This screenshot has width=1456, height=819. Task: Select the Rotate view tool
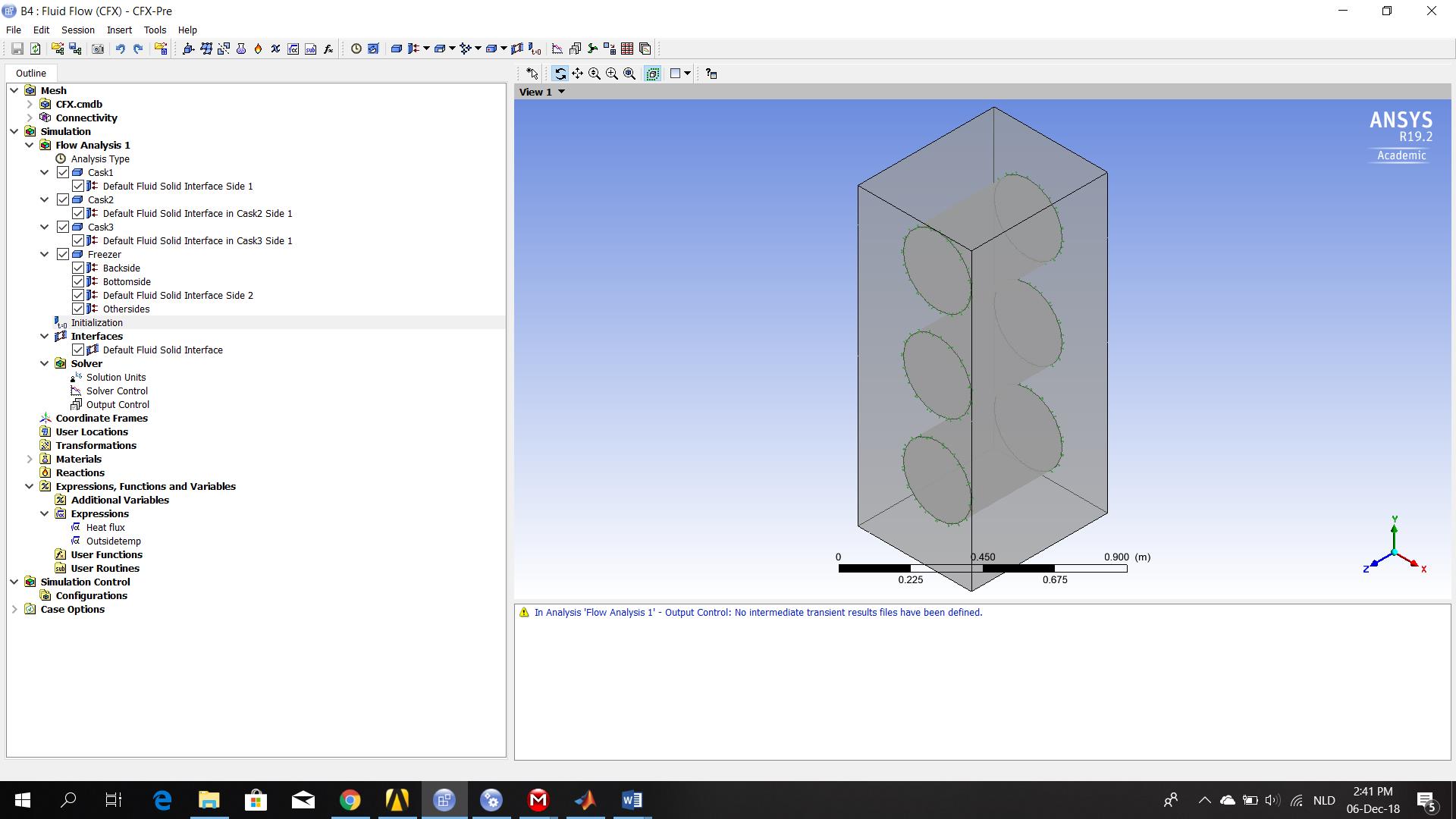560,74
